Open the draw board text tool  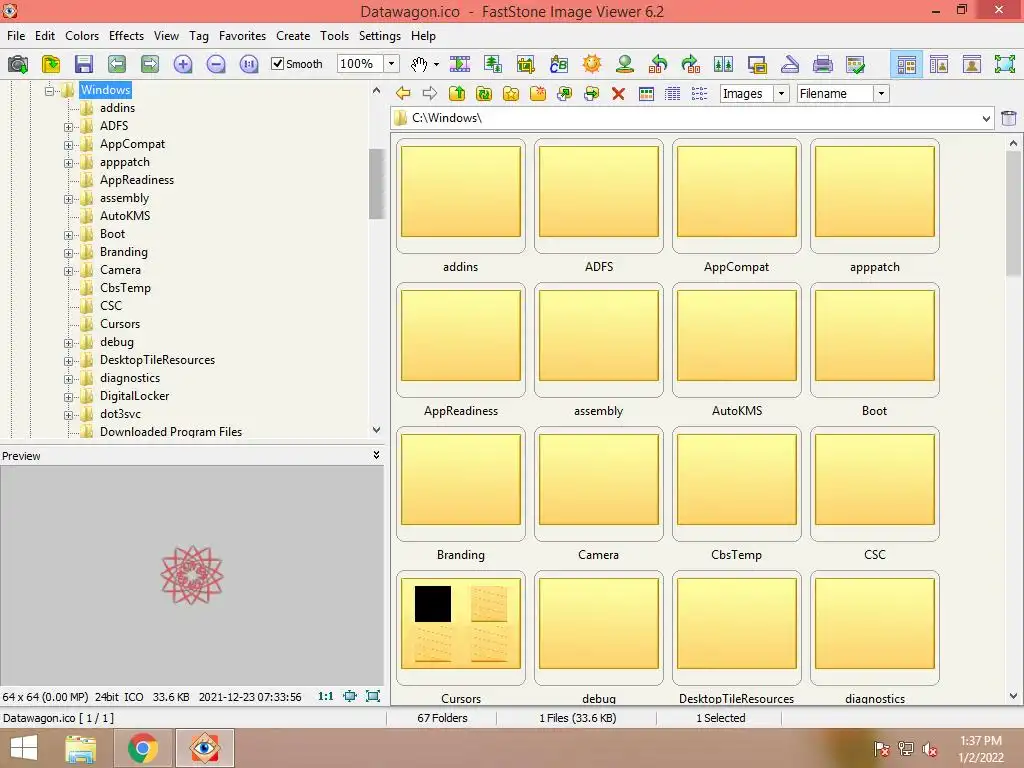pyautogui.click(x=559, y=64)
